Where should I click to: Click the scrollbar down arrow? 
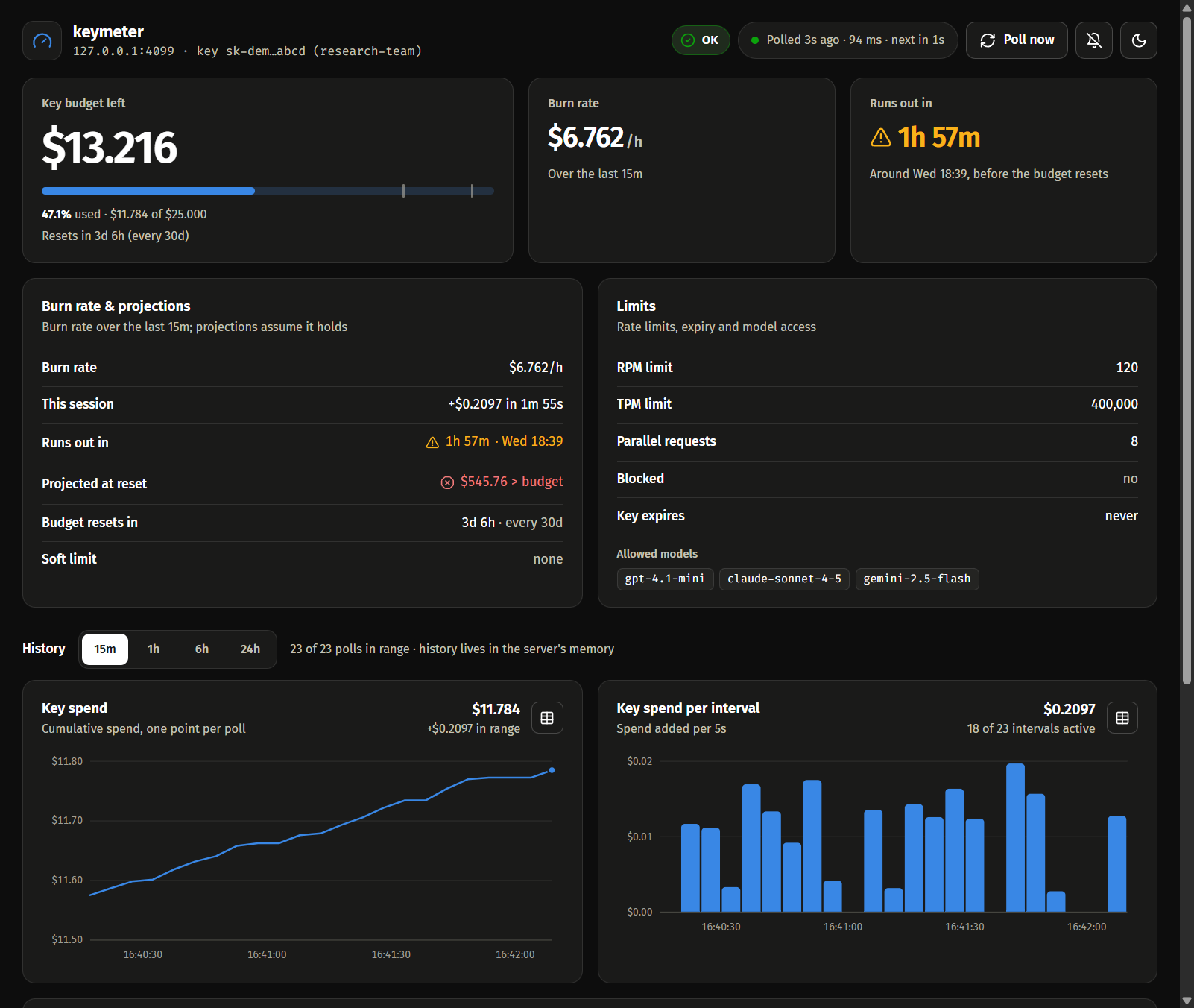1187,1001
